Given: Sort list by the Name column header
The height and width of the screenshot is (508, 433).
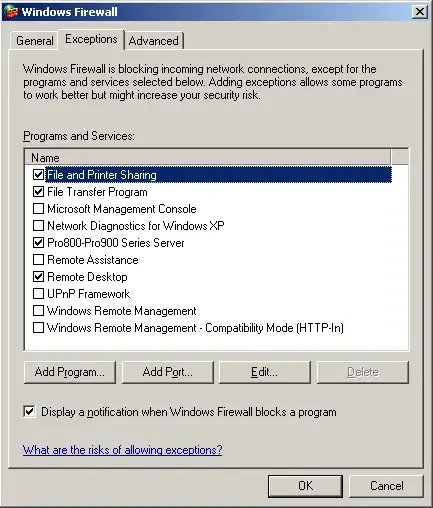Looking at the screenshot, I should (x=208, y=157).
